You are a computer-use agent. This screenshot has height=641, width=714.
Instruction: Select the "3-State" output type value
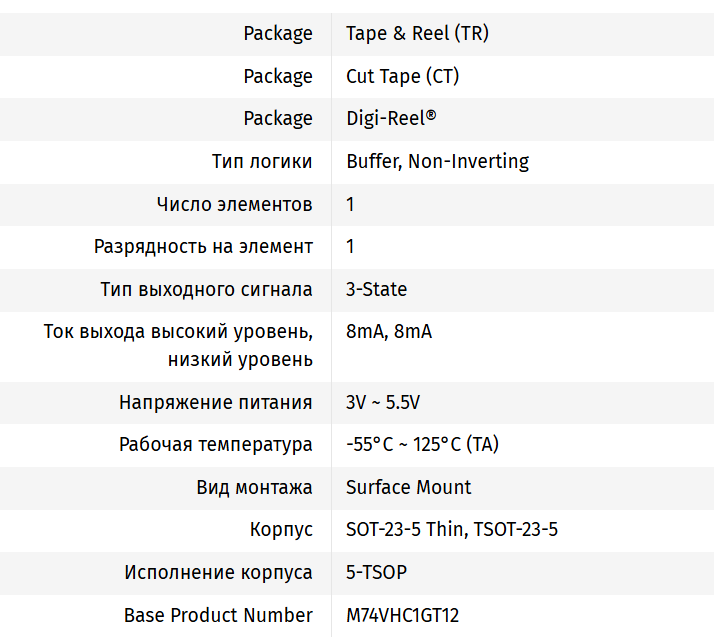click(376, 289)
